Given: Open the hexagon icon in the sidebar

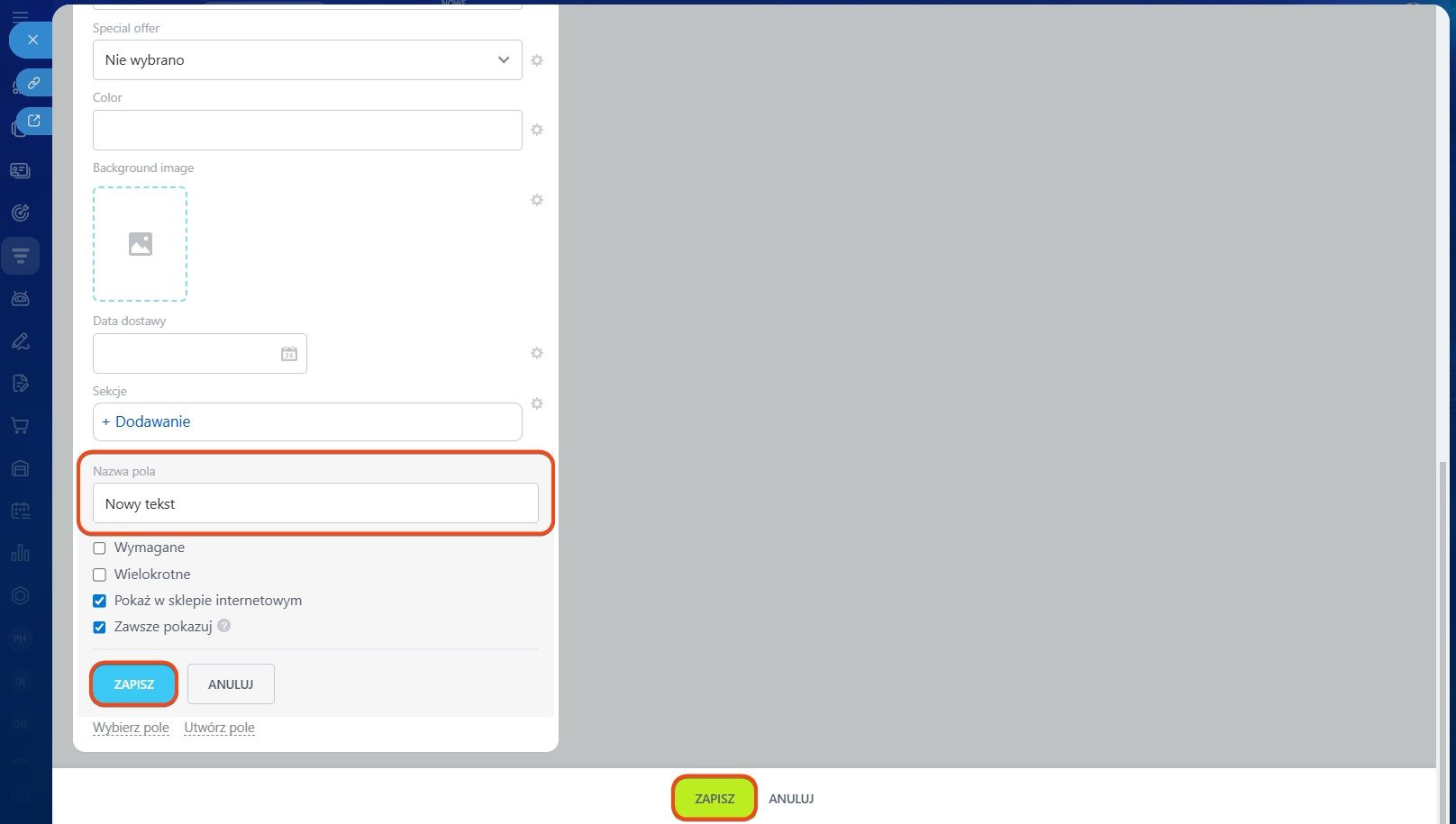Looking at the screenshot, I should (20, 596).
